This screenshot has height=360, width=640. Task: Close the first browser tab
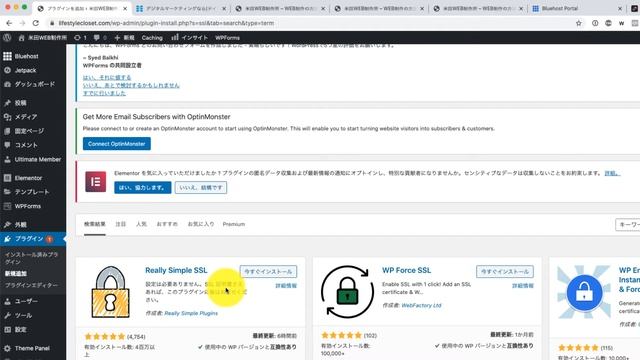[x=125, y=8]
